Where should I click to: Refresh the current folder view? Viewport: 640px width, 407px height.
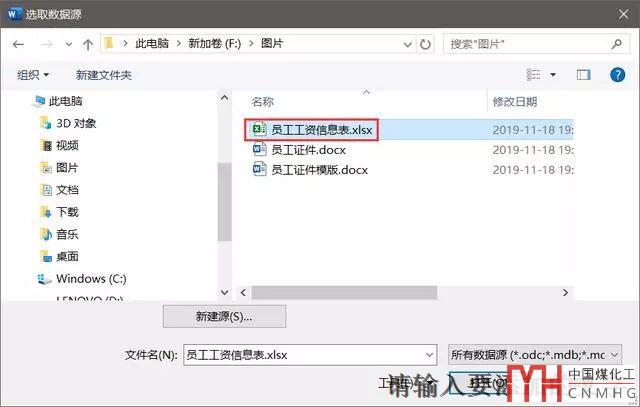[x=425, y=44]
